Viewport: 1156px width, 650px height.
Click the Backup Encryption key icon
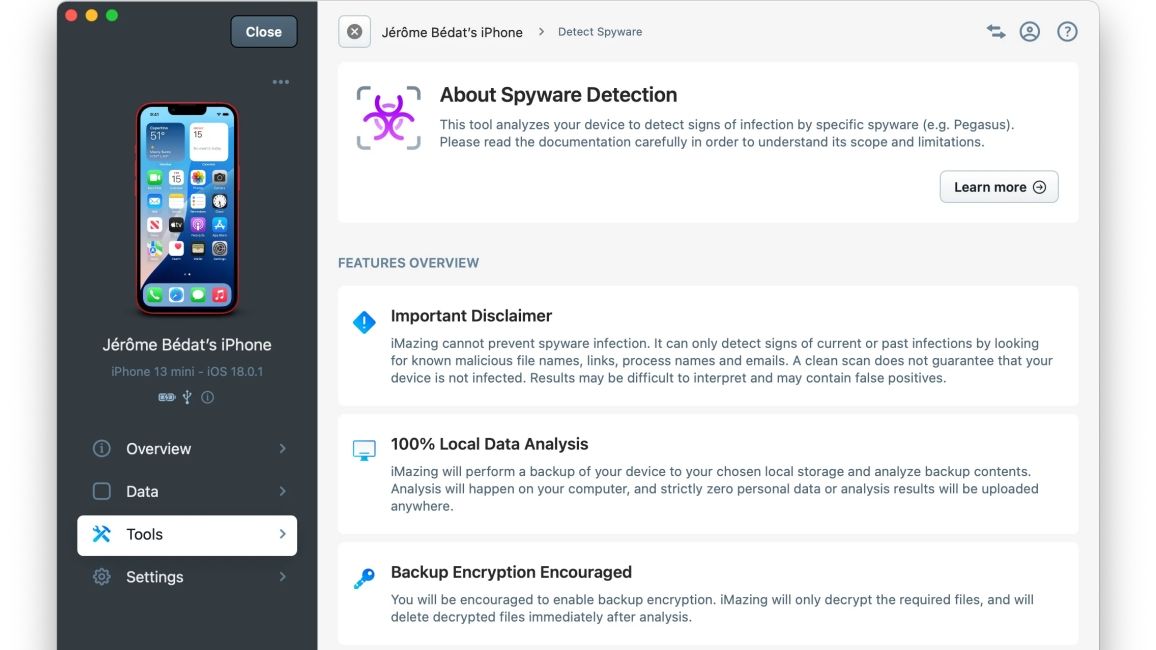(x=364, y=579)
